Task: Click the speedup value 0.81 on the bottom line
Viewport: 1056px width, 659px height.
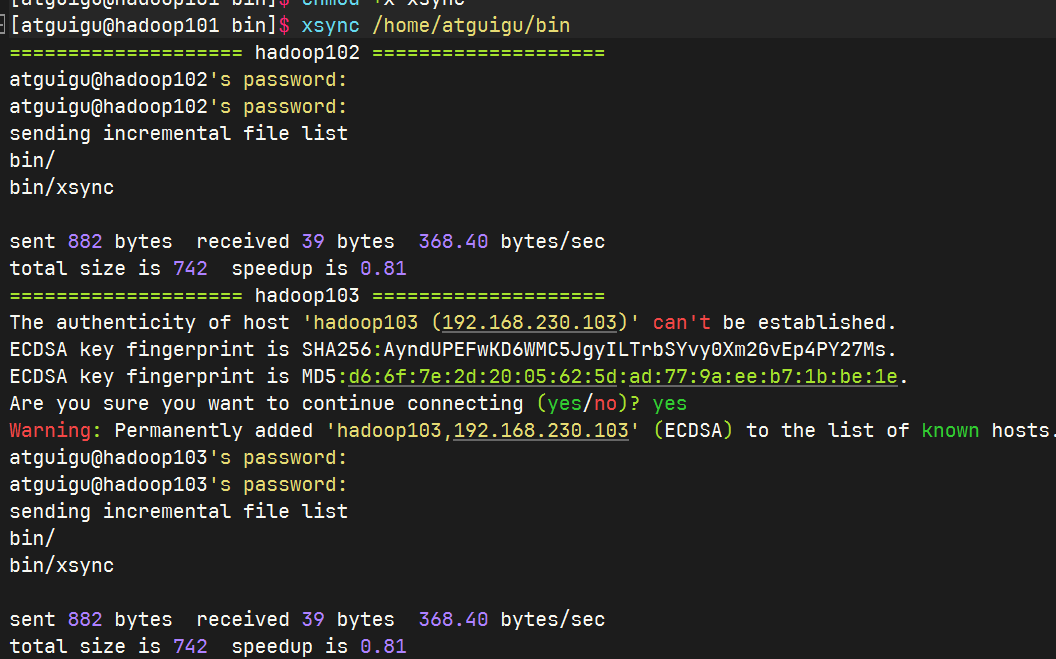Action: pyautogui.click(x=383, y=647)
